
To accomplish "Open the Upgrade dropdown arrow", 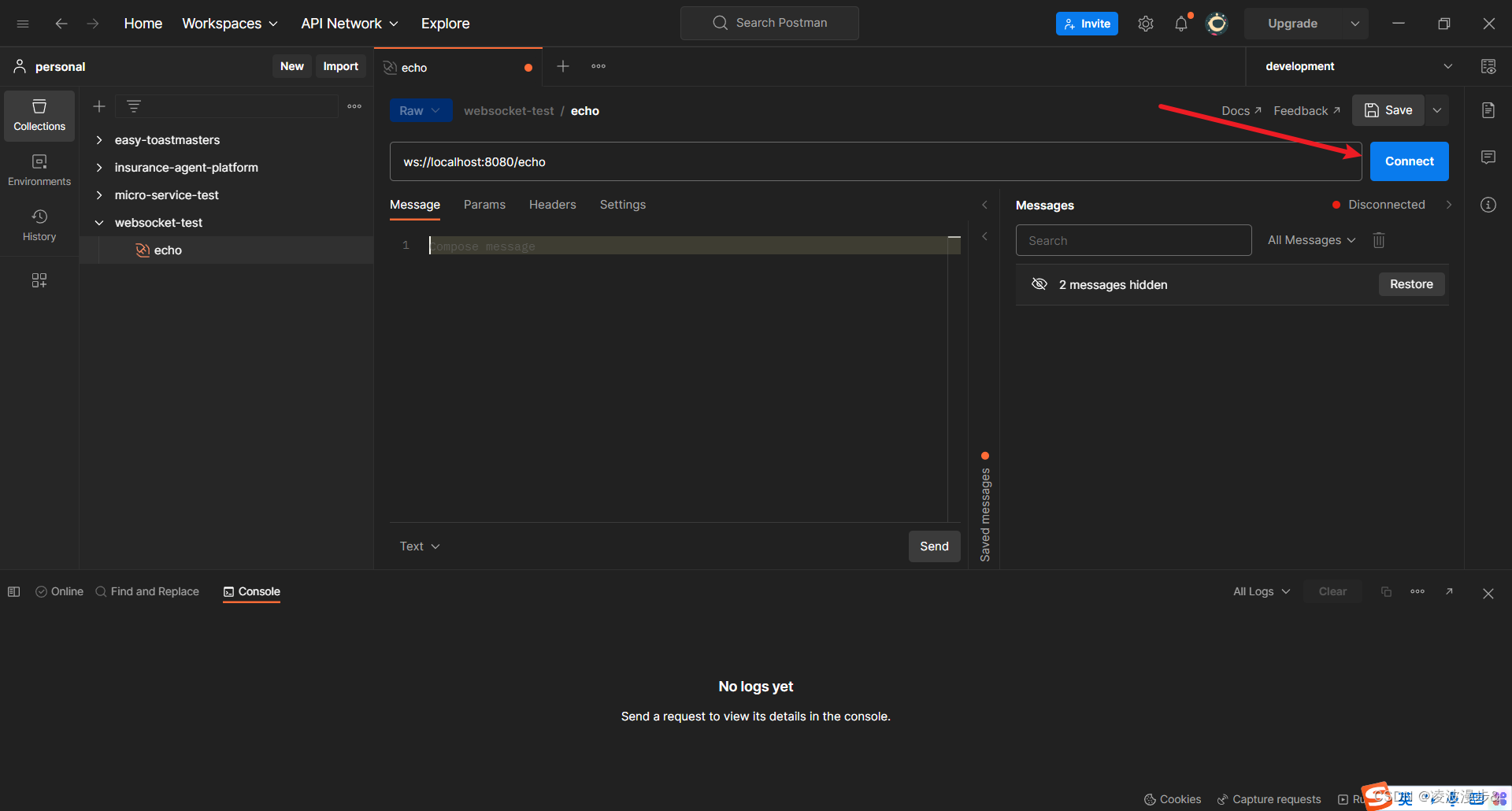I will click(x=1355, y=24).
